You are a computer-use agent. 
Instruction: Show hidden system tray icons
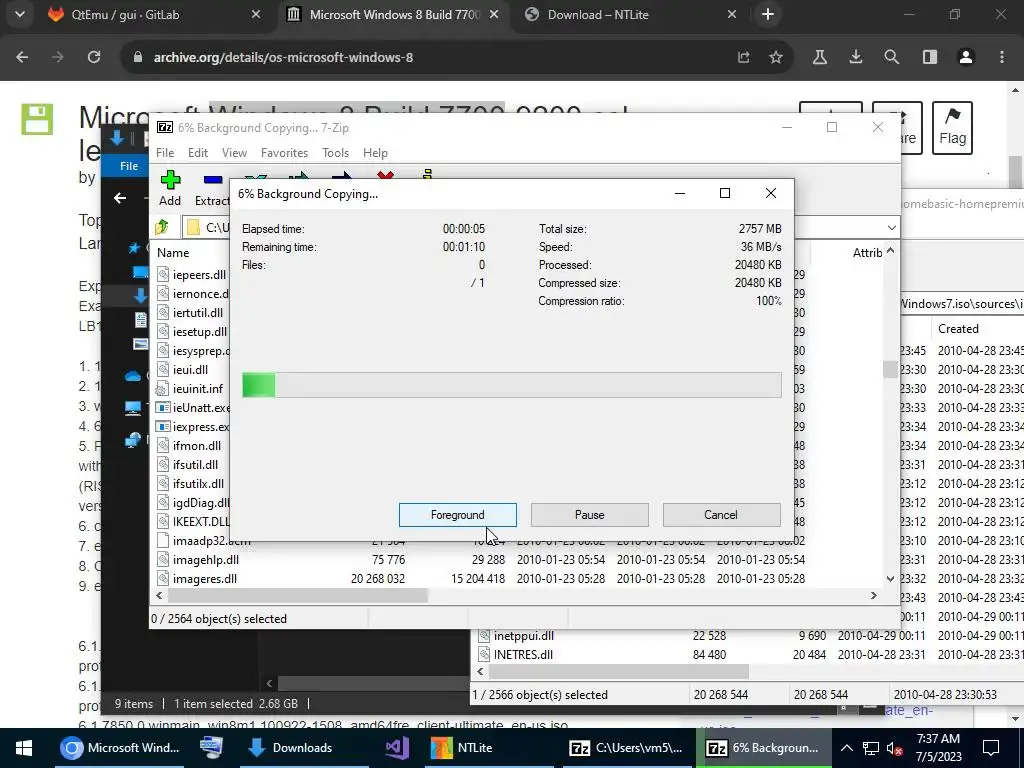point(846,748)
